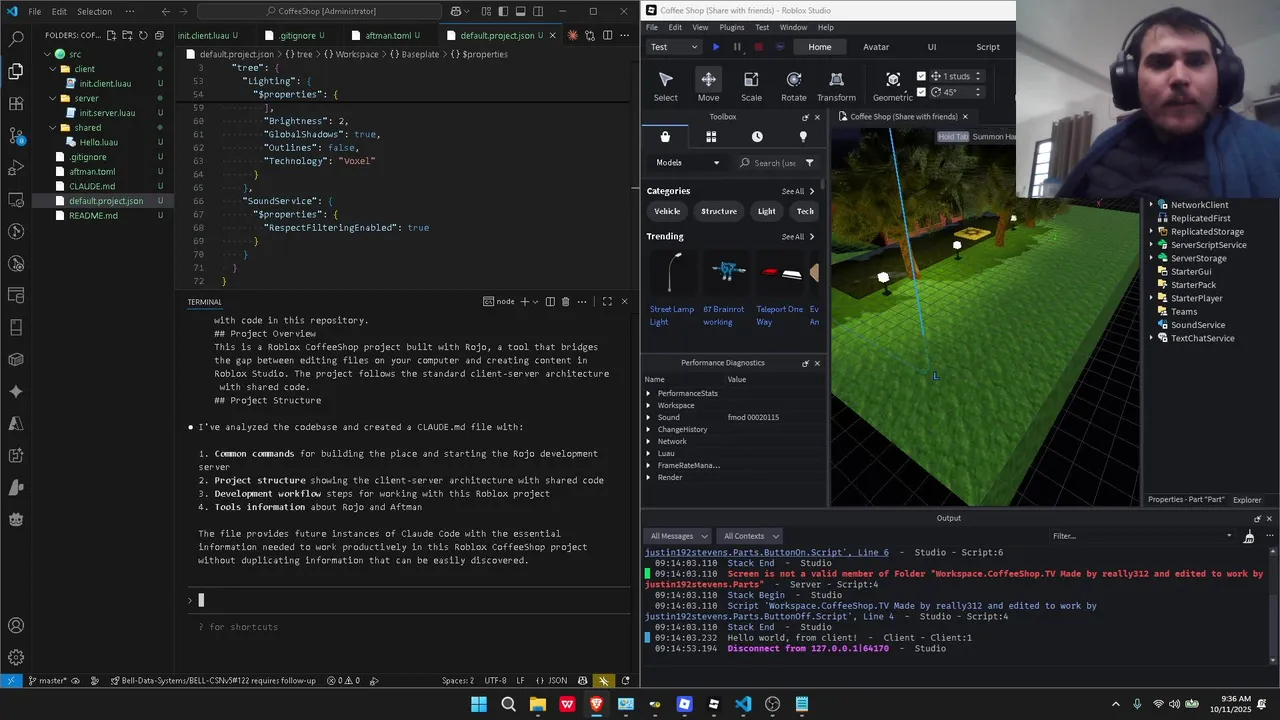Image resolution: width=1280 pixels, height=720 pixels.
Task: Open the All Contexts dropdown in Output
Action: [750, 536]
